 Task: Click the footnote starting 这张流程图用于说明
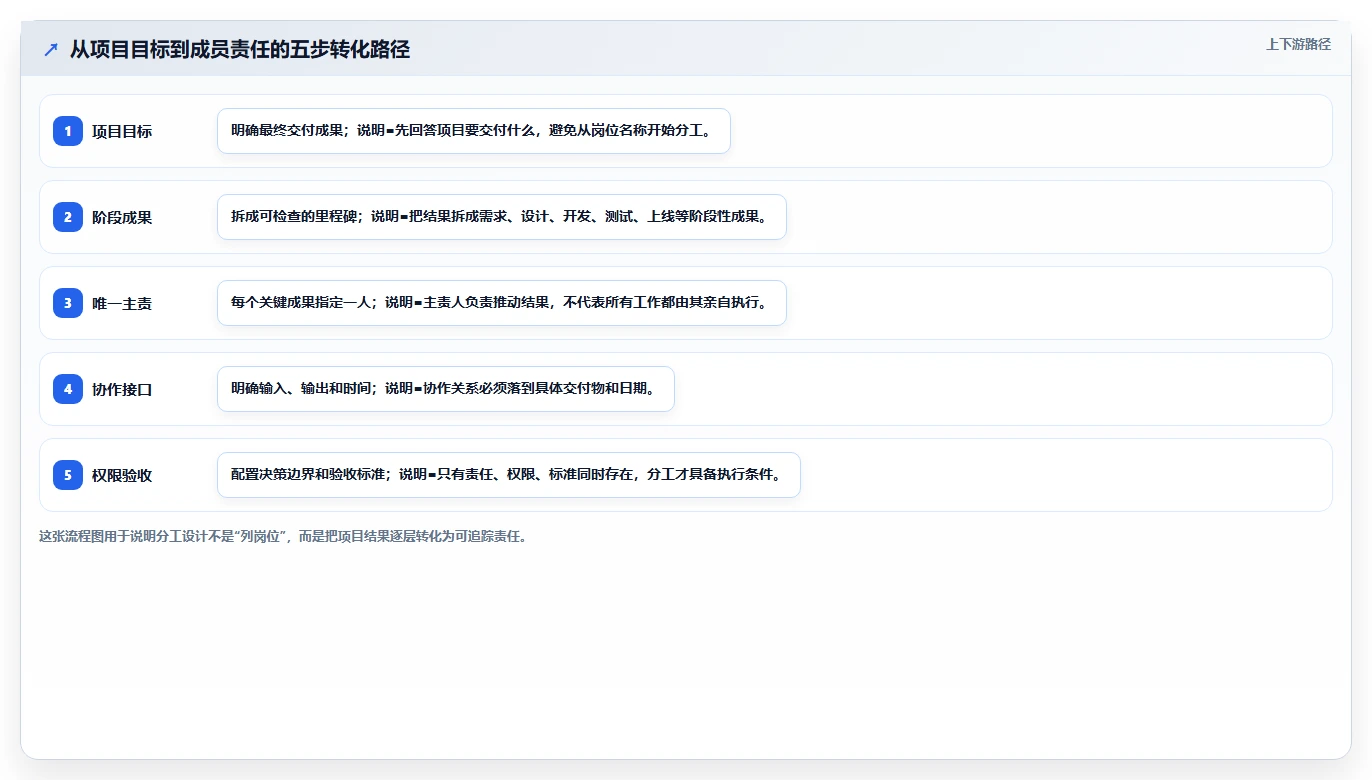pos(283,536)
